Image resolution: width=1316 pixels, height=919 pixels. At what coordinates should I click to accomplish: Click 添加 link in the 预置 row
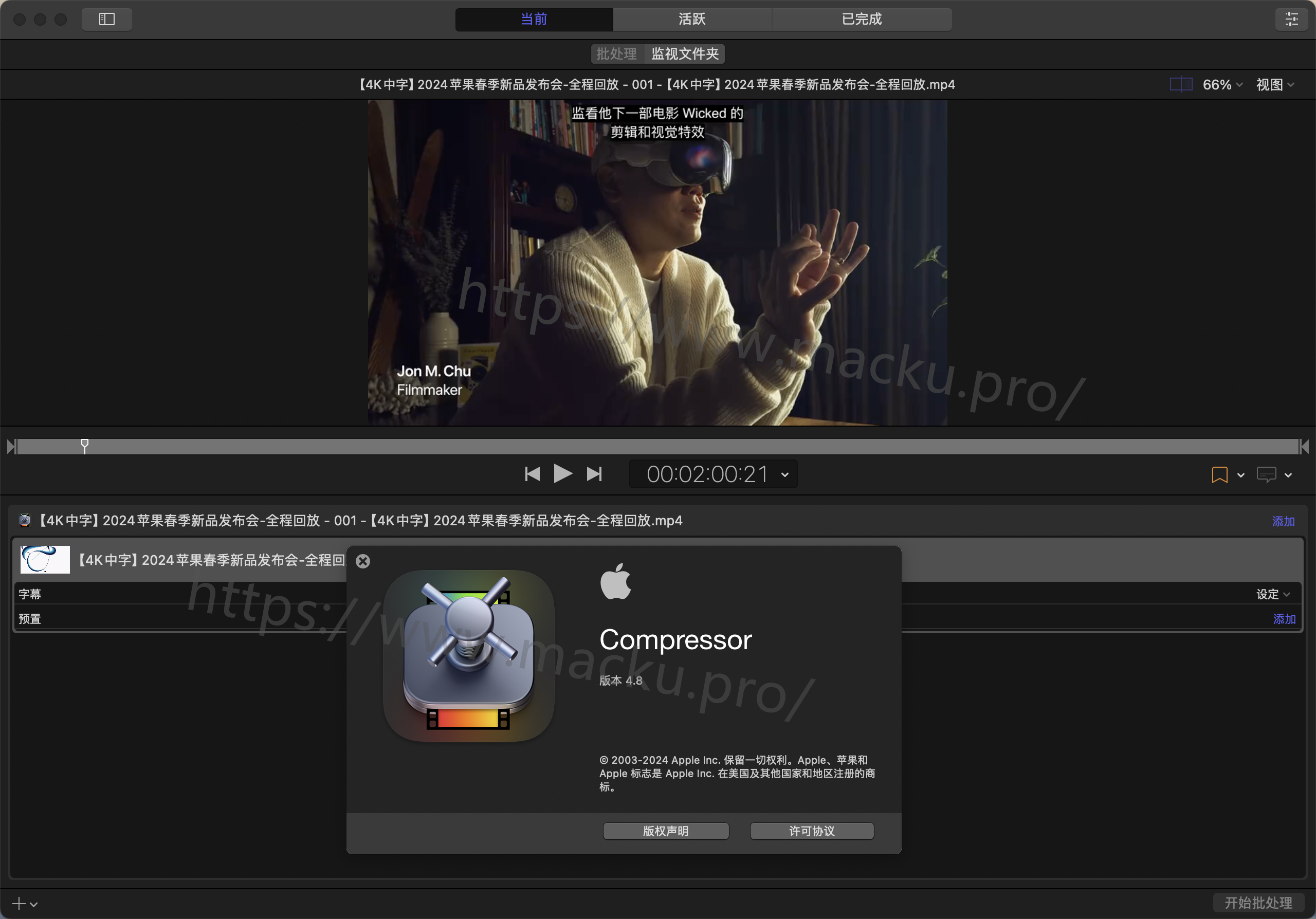(x=1284, y=619)
